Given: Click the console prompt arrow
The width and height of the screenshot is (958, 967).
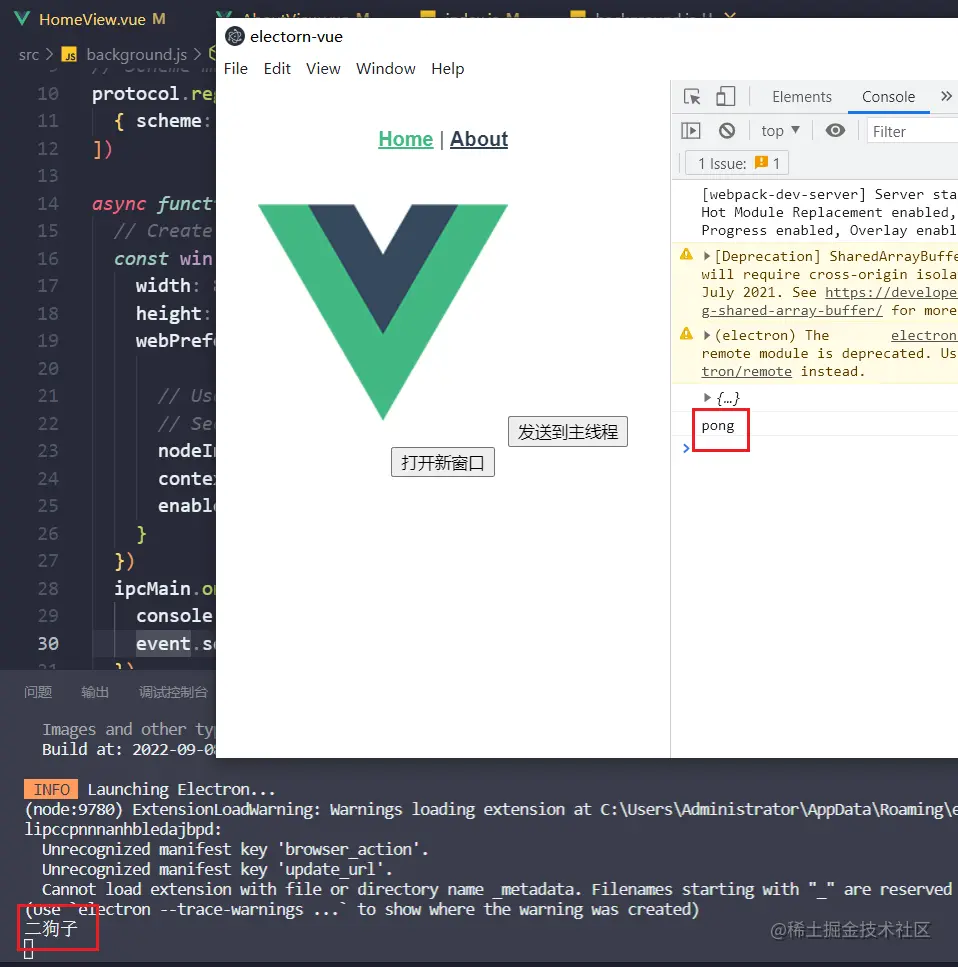Looking at the screenshot, I should (x=686, y=448).
